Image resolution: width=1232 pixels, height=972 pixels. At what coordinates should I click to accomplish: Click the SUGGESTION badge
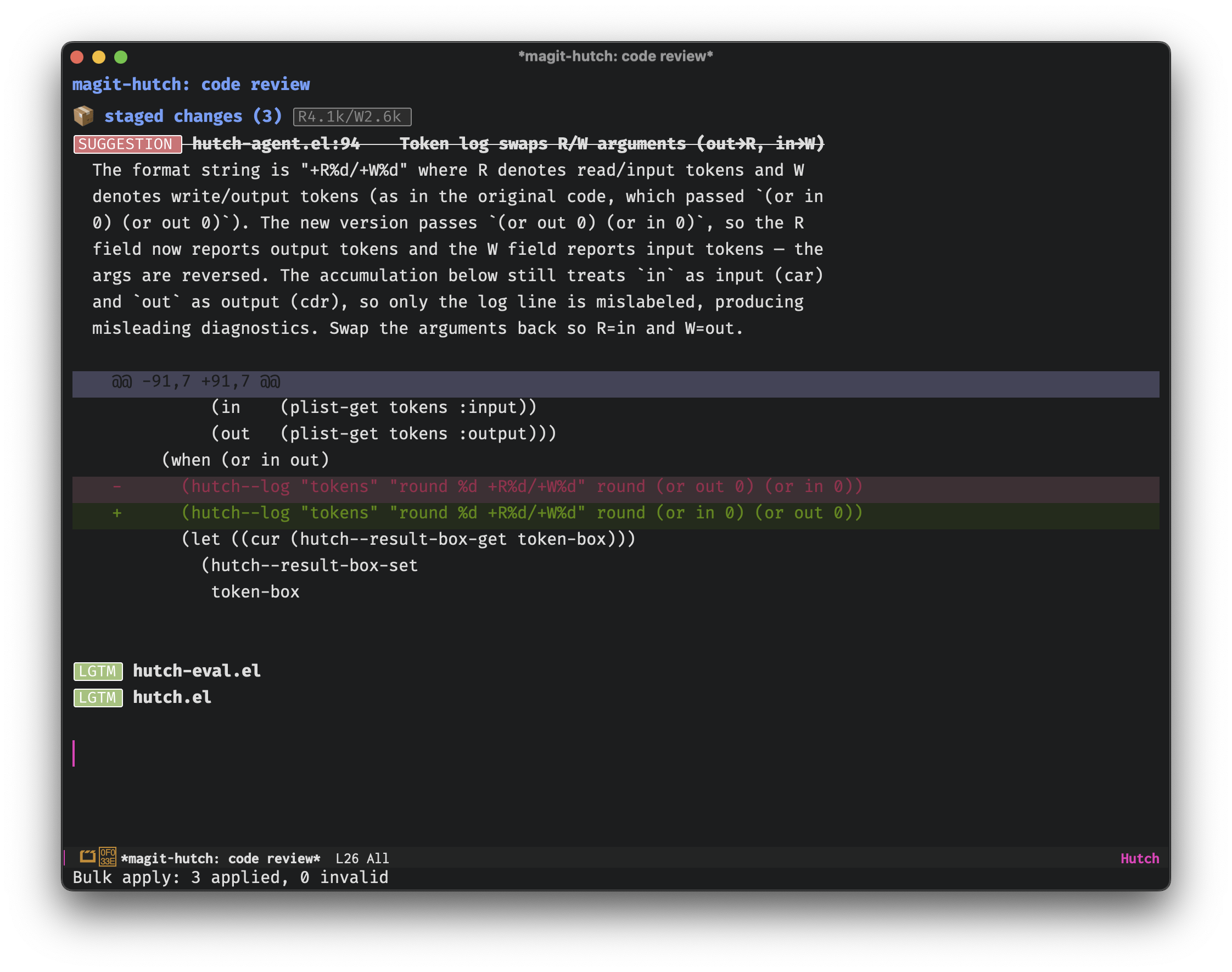click(x=127, y=144)
